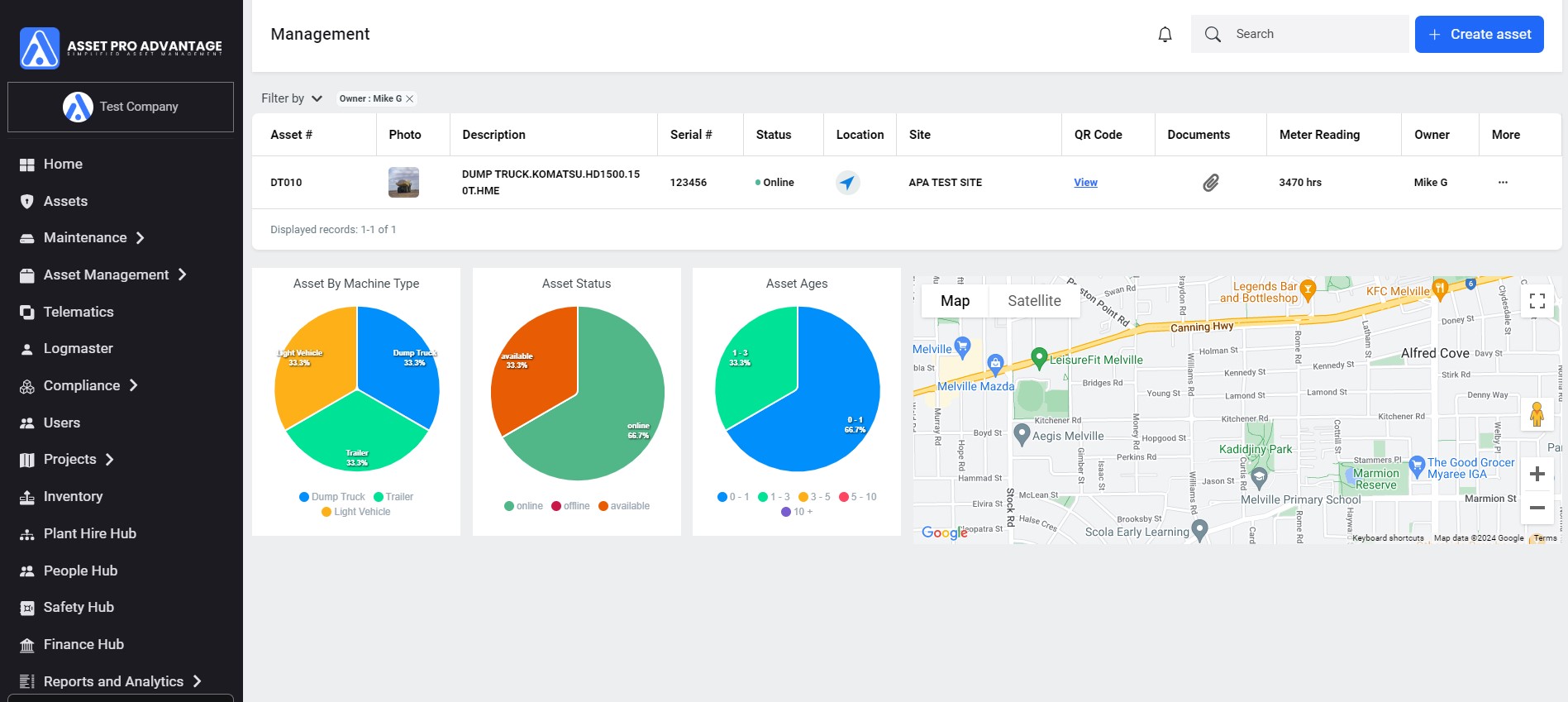Click into the Search field
The height and width of the screenshot is (702, 1568).
[1299, 34]
